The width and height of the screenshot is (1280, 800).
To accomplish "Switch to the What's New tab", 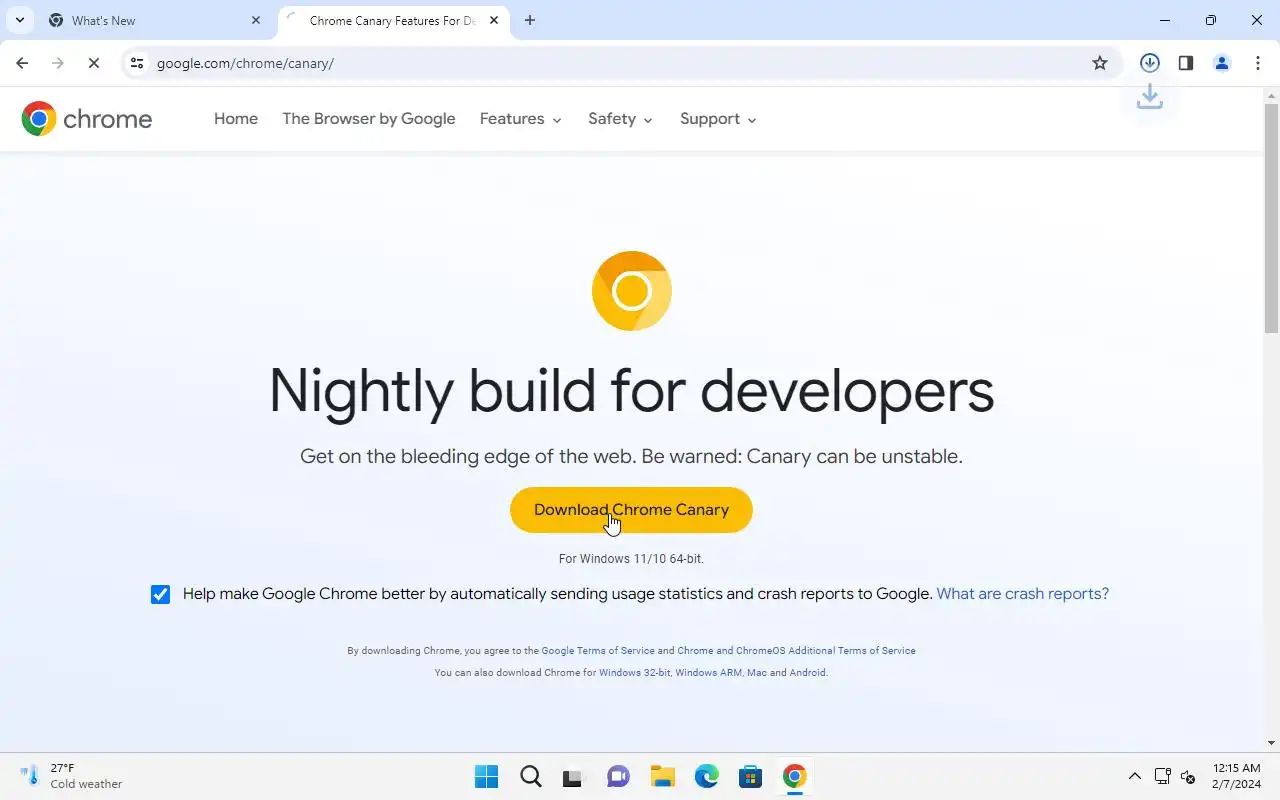I will (x=150, y=20).
